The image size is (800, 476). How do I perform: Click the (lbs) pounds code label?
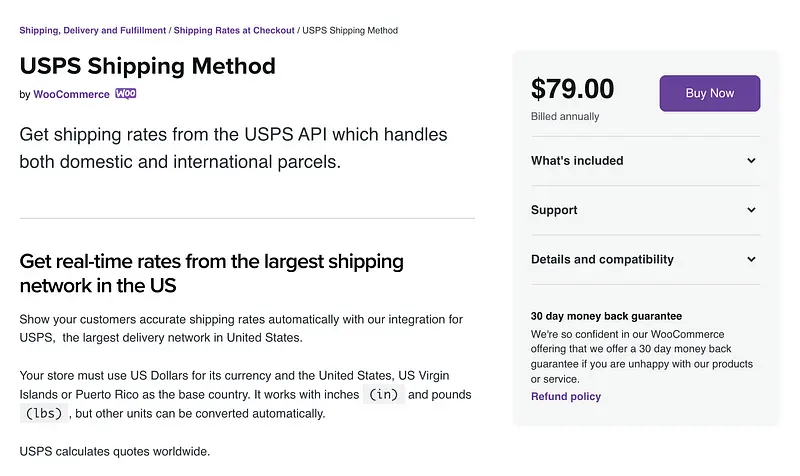click(44, 414)
